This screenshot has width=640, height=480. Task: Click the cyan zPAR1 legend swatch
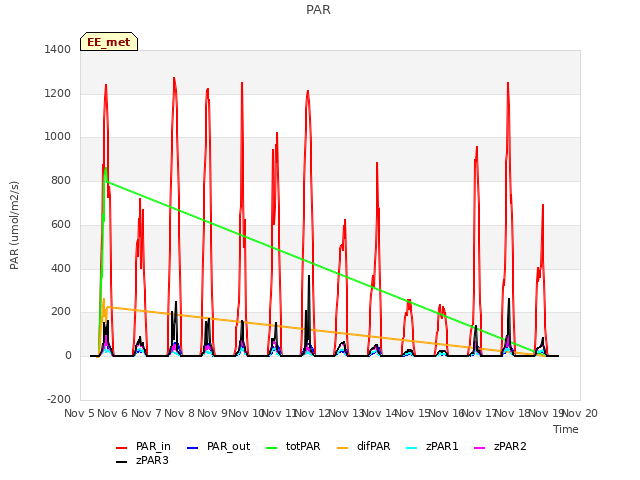coord(412,448)
